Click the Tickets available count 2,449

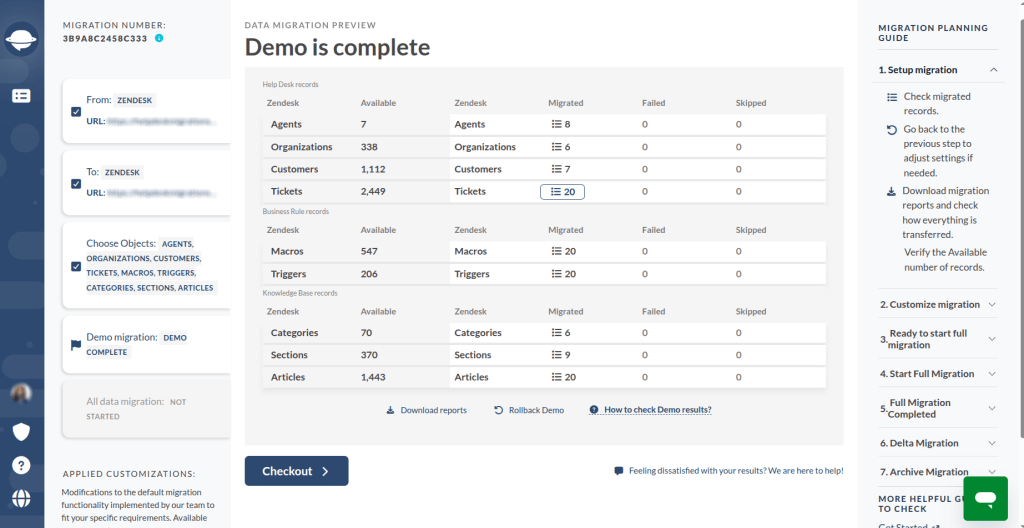[x=373, y=191]
